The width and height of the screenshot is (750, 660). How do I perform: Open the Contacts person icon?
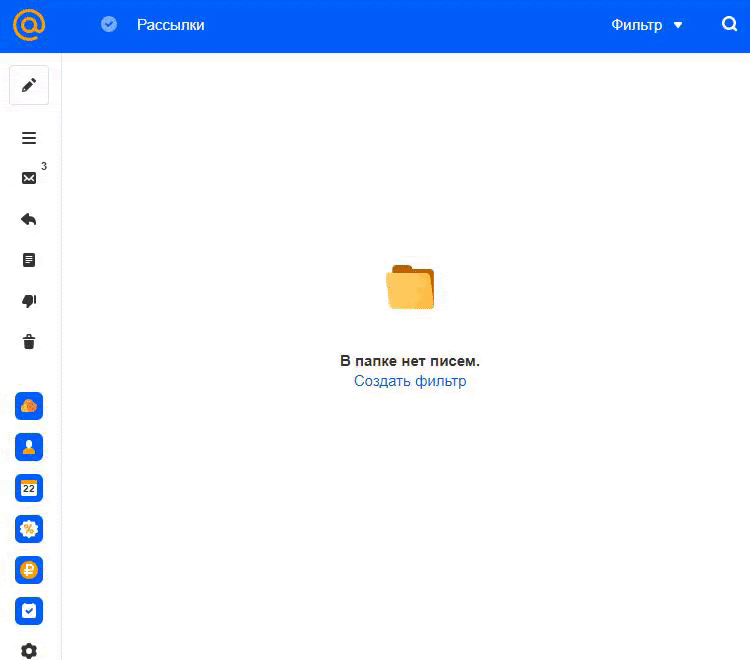click(29, 447)
